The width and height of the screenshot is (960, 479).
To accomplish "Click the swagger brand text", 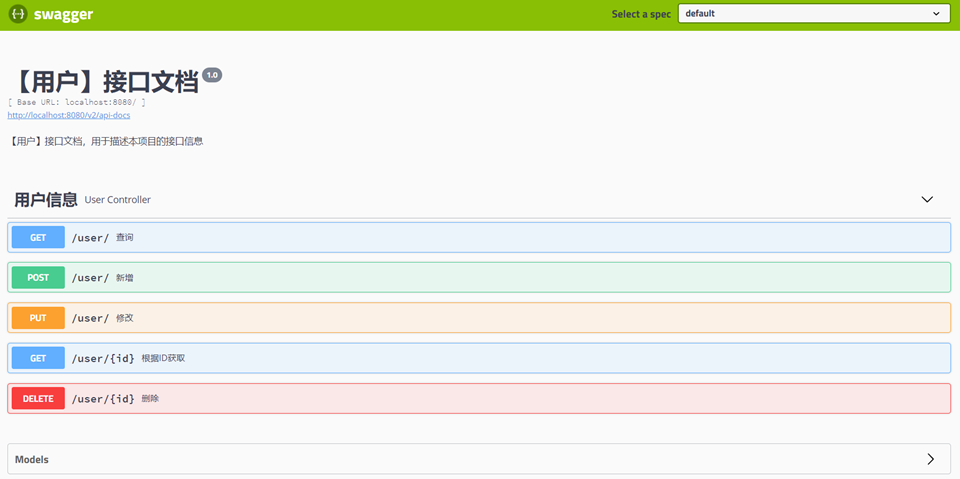I will [x=63, y=15].
